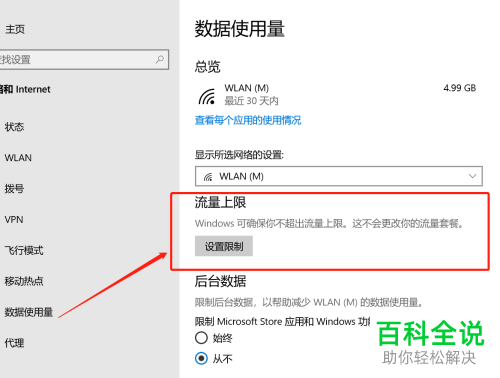
Task: Open the 飞行模式 airplane mode page
Action: tap(24, 250)
